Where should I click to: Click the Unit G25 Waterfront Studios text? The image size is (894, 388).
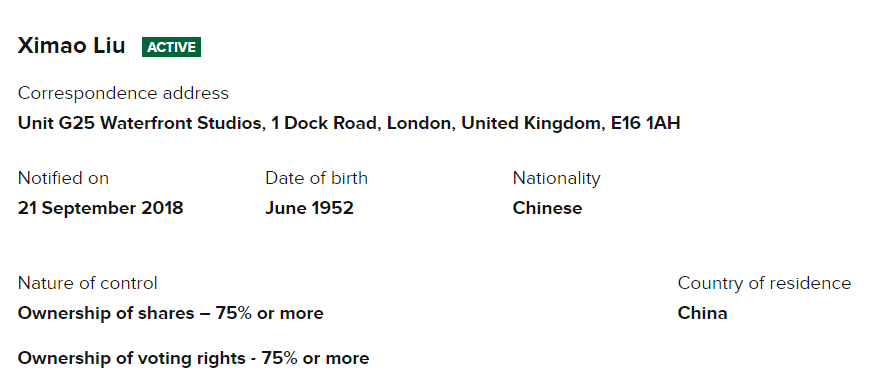pos(140,123)
